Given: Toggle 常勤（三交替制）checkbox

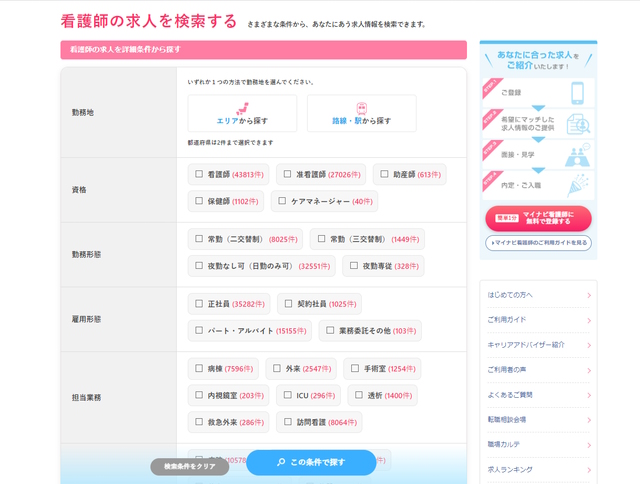Looking at the screenshot, I should pos(321,239).
